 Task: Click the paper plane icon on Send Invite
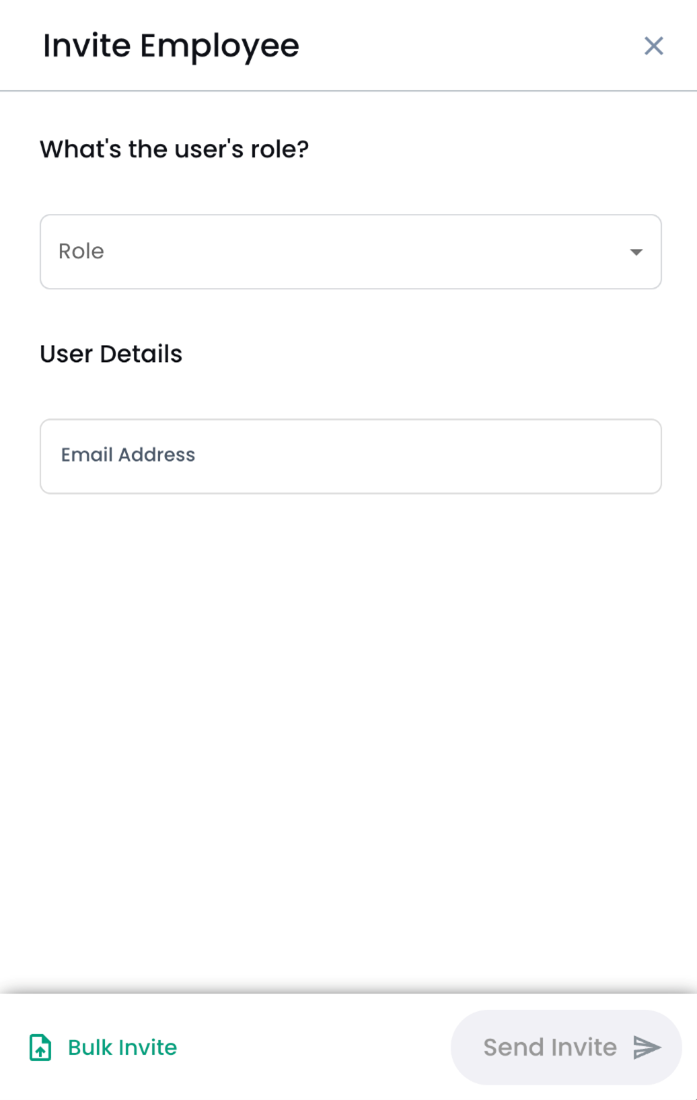(x=645, y=1047)
